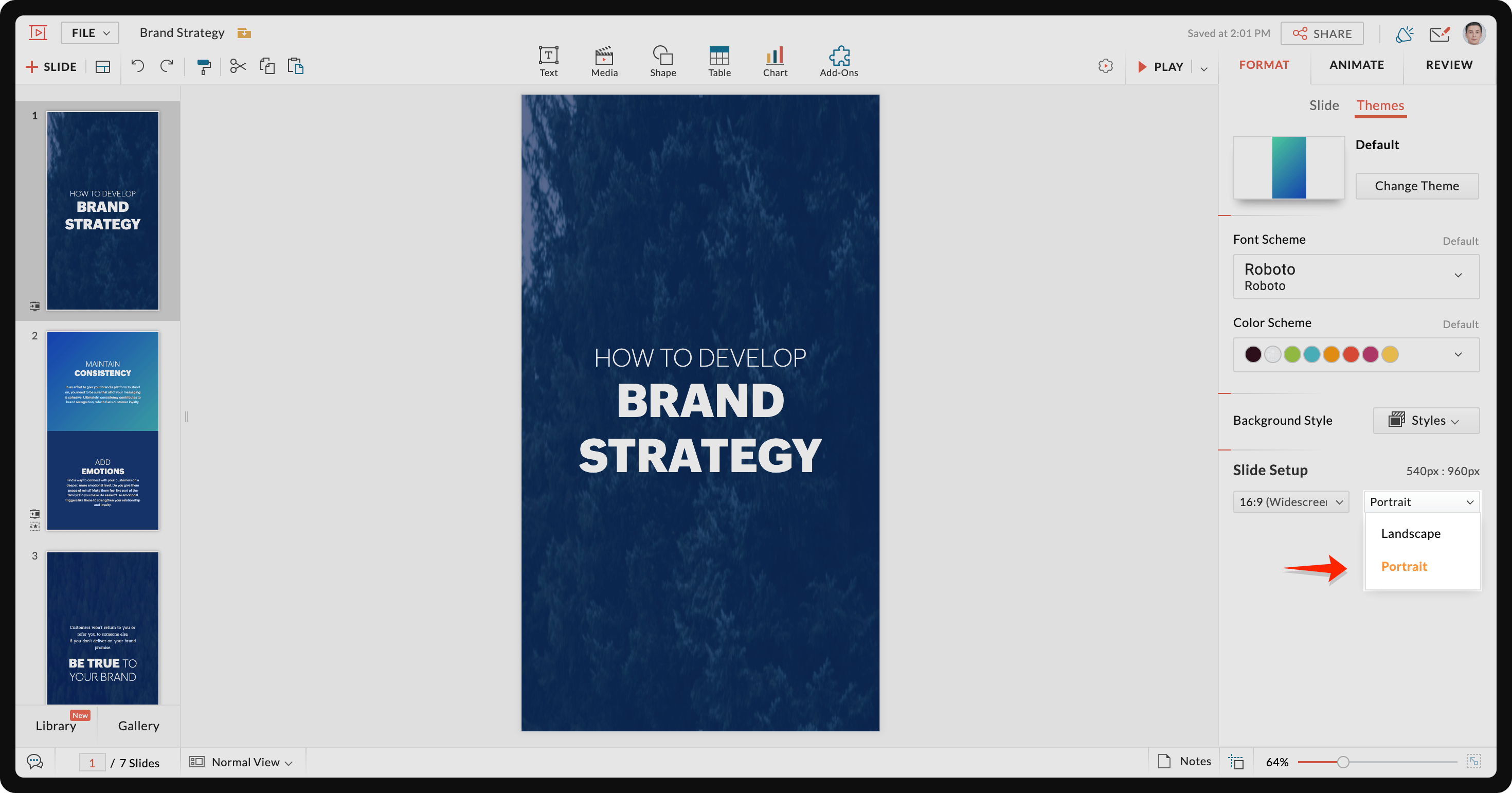Click the Format Painter icon

203,66
